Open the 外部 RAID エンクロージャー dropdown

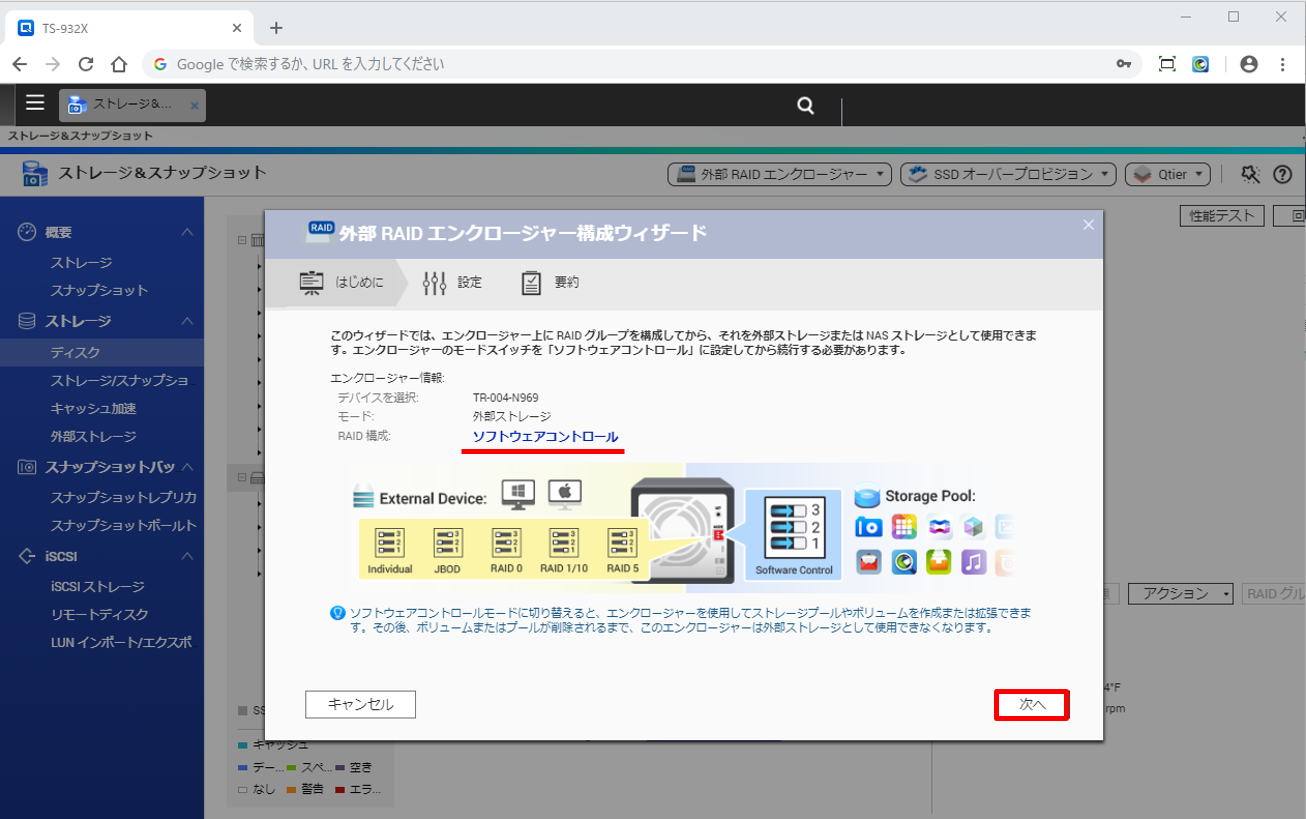[779, 174]
